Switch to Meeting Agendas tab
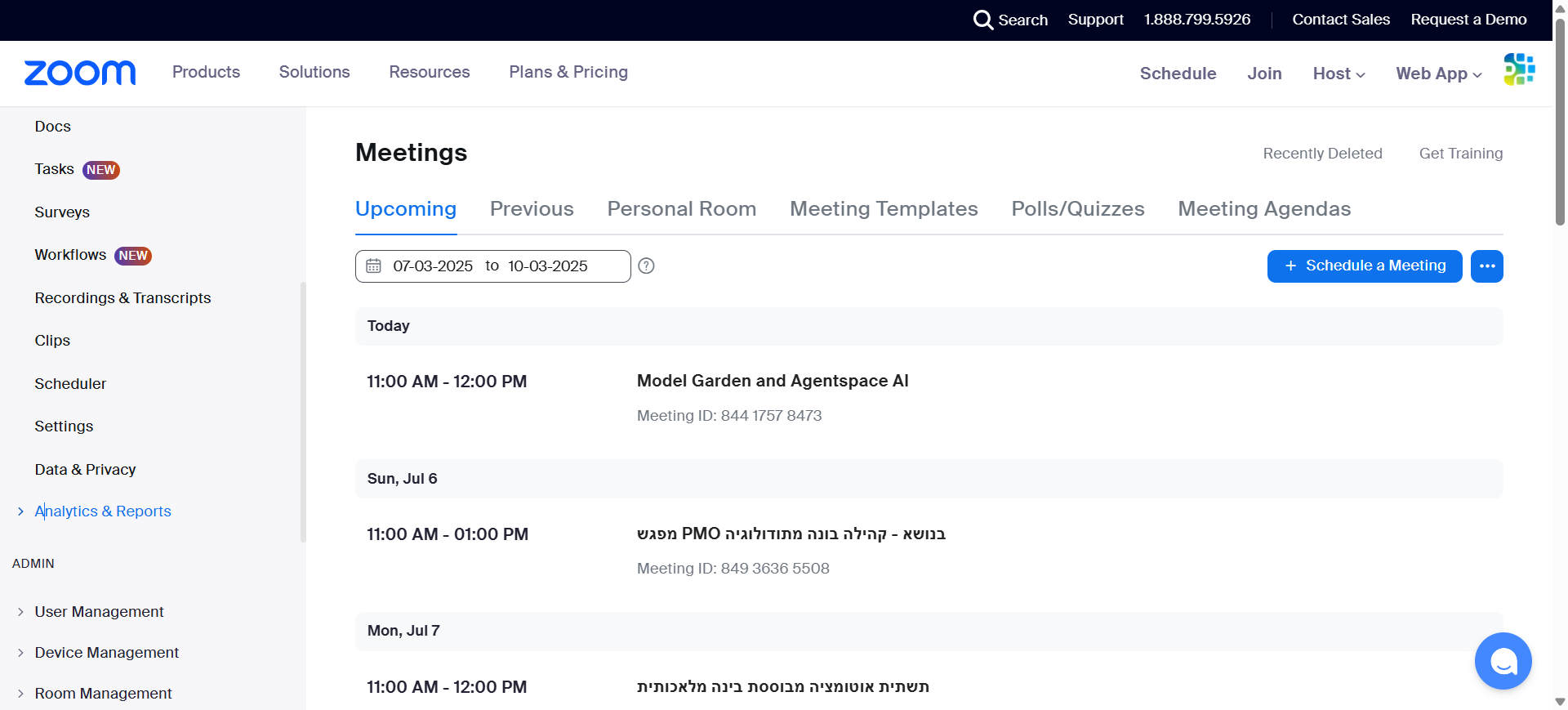Screen dimensions: 1568x710 1264,209
